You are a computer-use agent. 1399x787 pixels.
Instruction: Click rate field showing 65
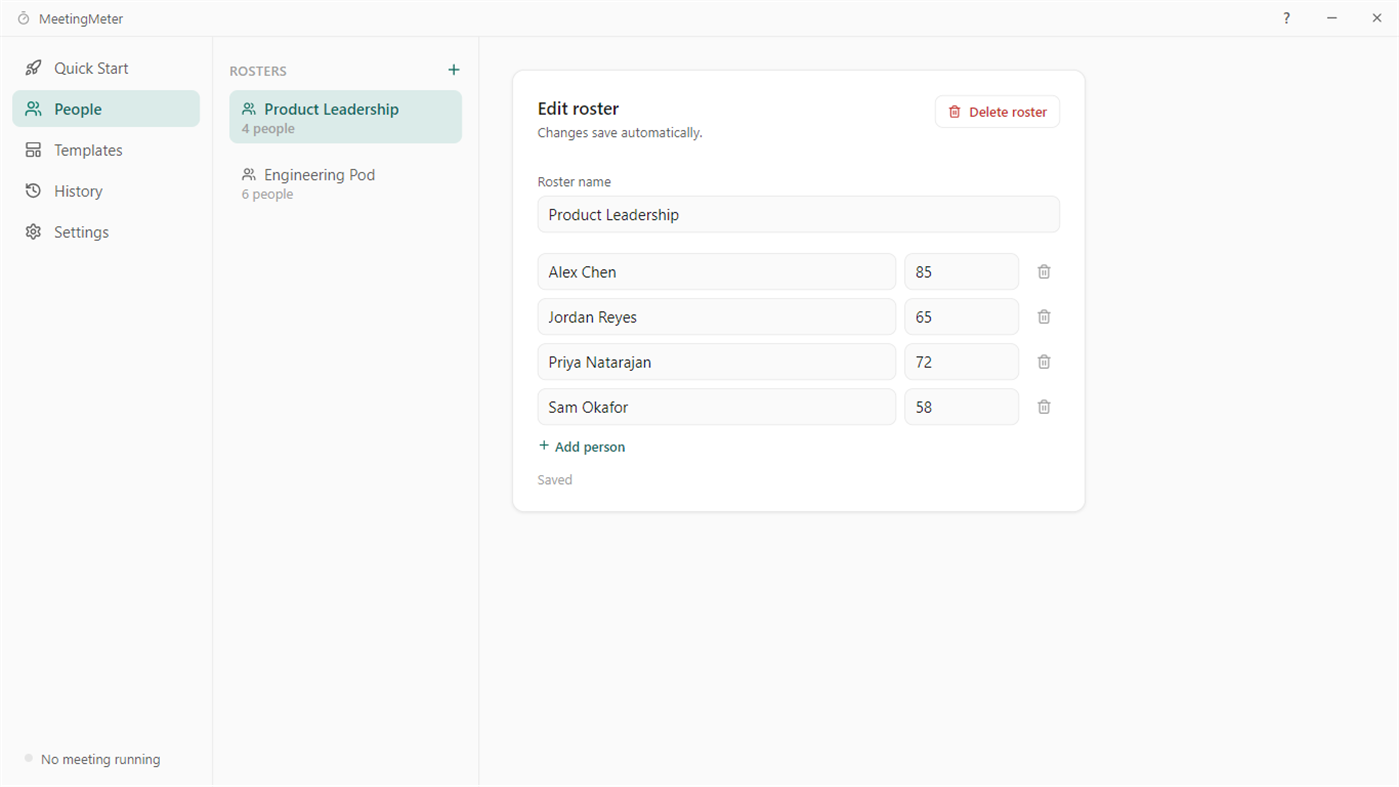[962, 317]
